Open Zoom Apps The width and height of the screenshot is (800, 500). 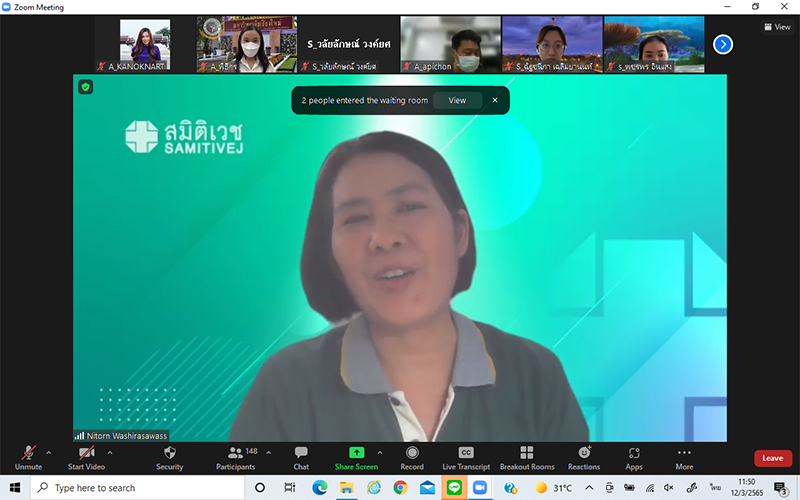pyautogui.click(x=634, y=458)
